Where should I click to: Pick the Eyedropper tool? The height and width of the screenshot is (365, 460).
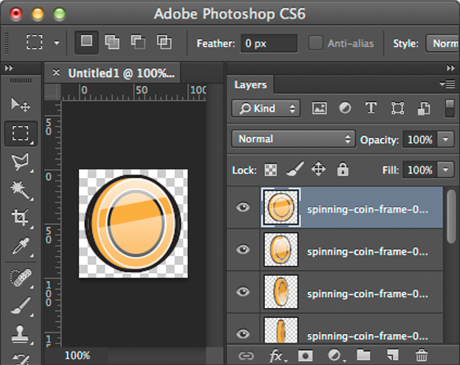[20, 246]
